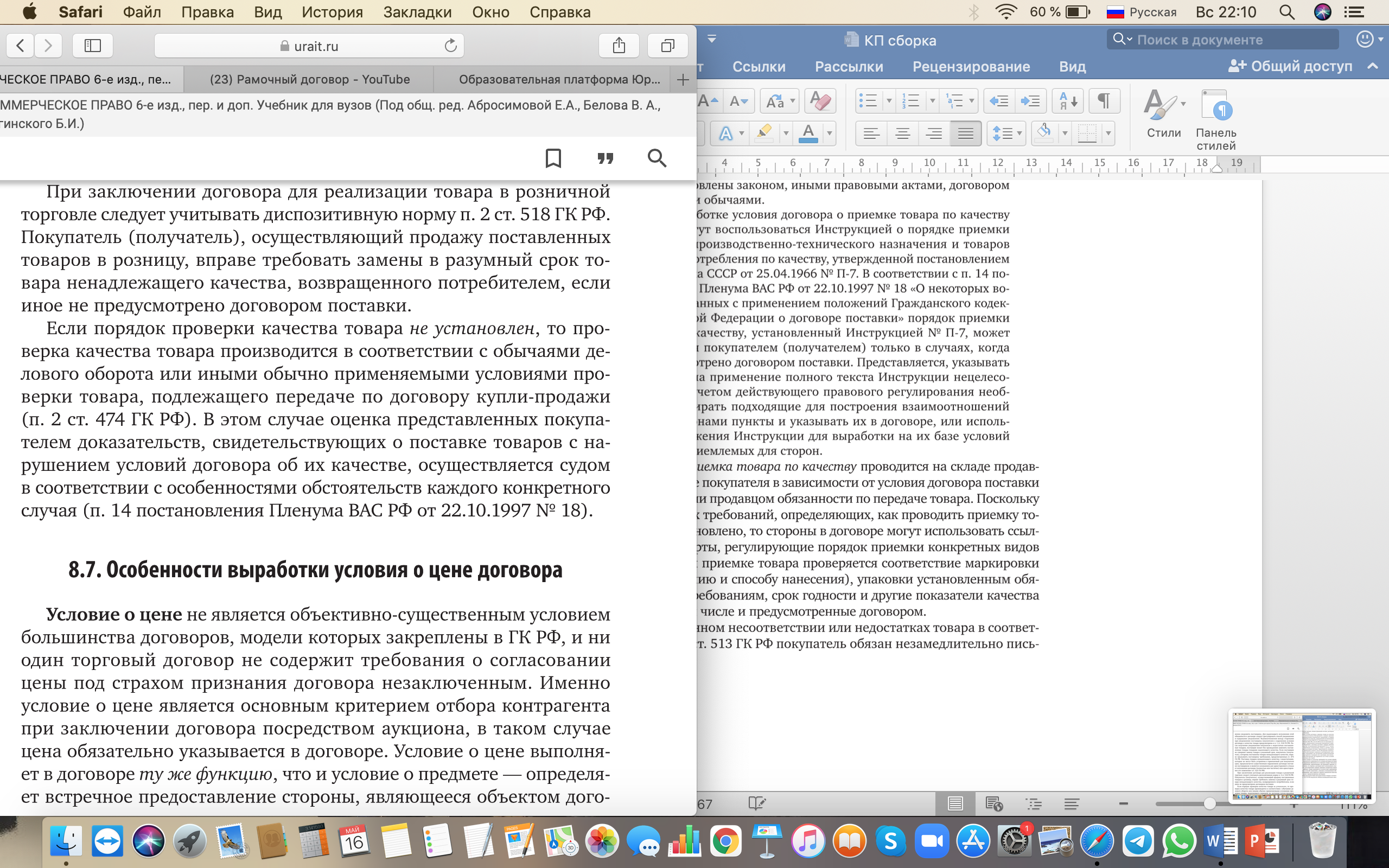The height and width of the screenshot is (868, 1389).
Task: Collapse the Word ribbon with chevron
Action: point(1373,67)
